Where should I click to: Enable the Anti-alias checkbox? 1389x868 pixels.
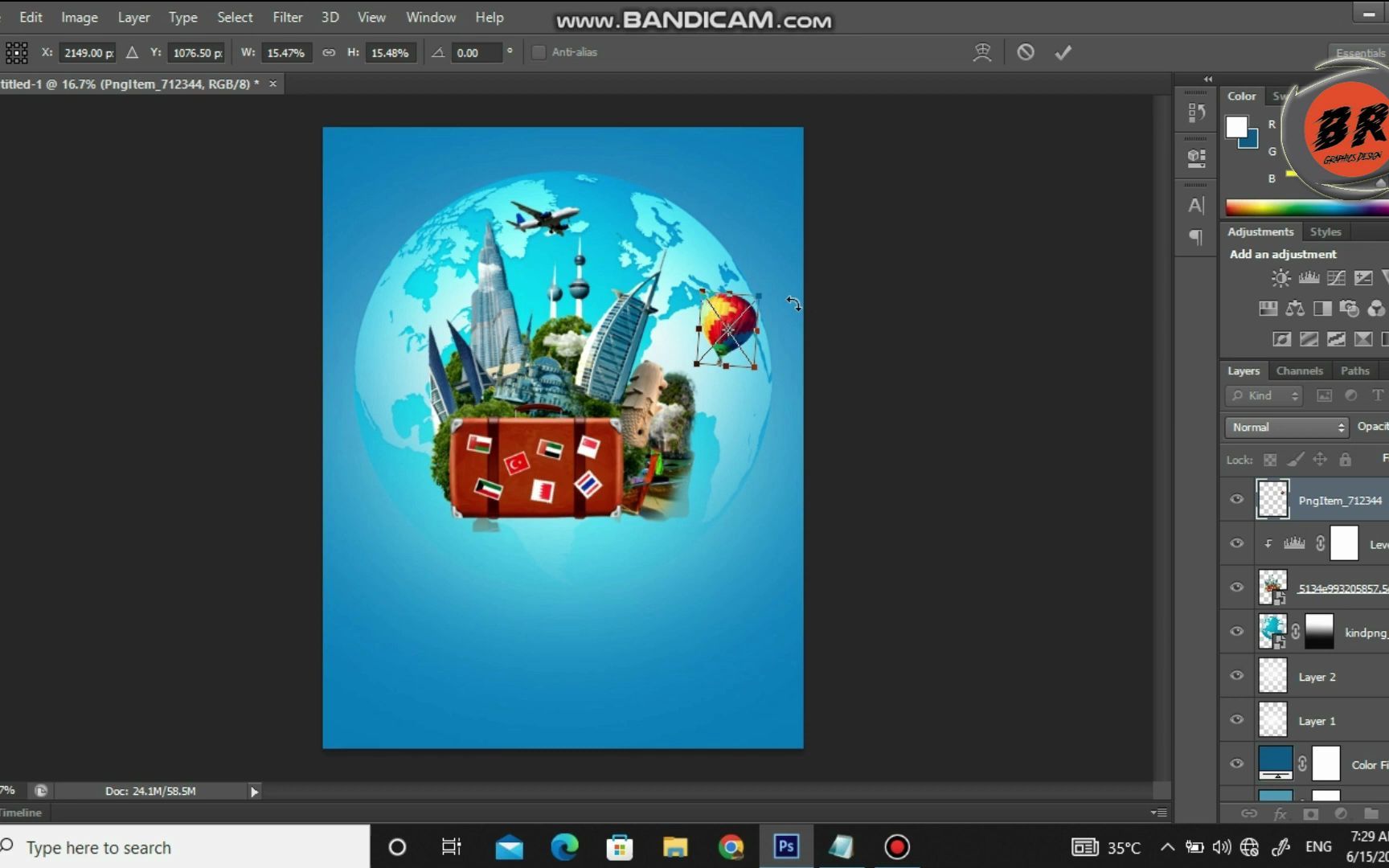coord(539,53)
